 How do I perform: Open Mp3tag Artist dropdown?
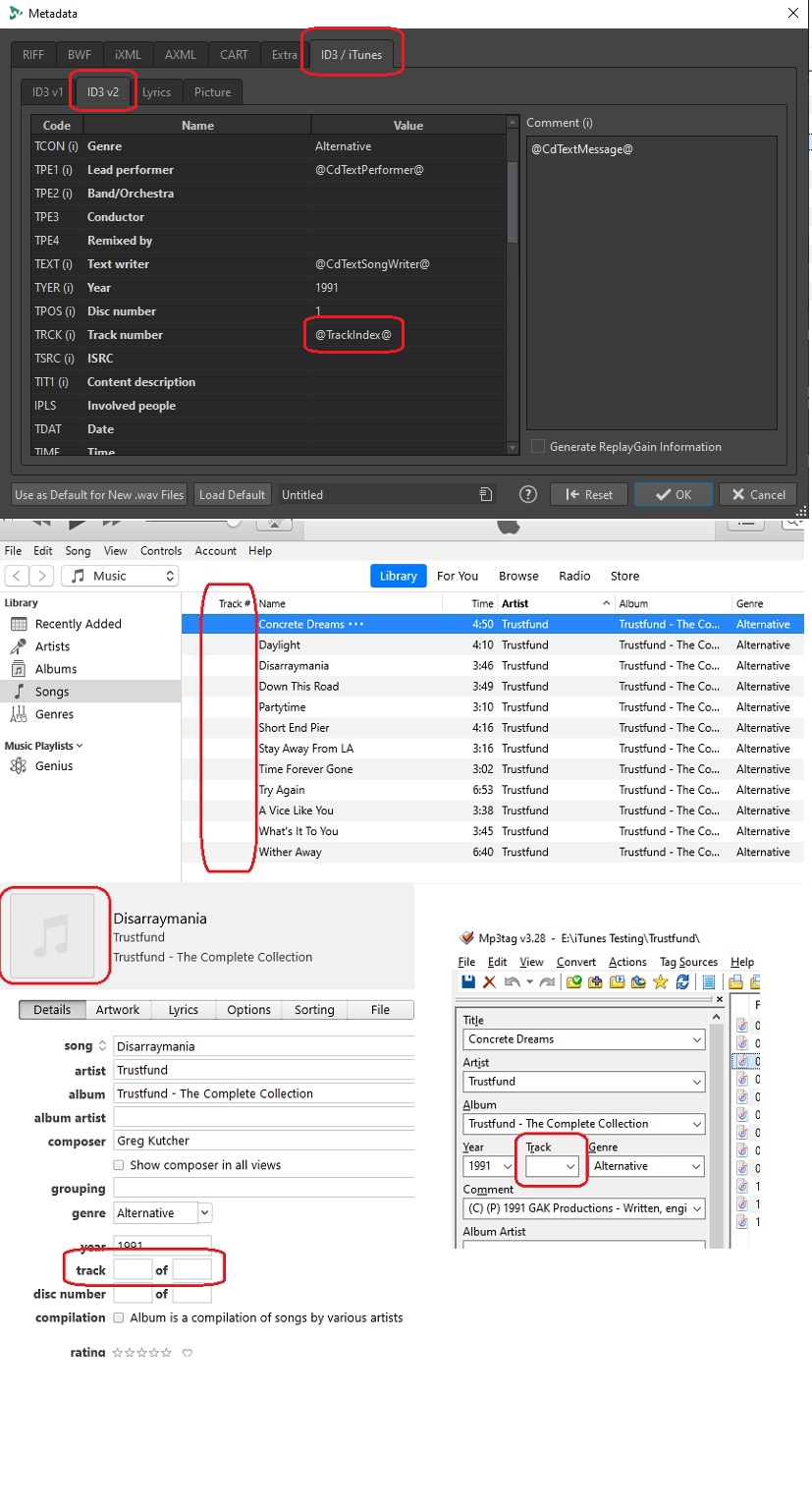697,1082
